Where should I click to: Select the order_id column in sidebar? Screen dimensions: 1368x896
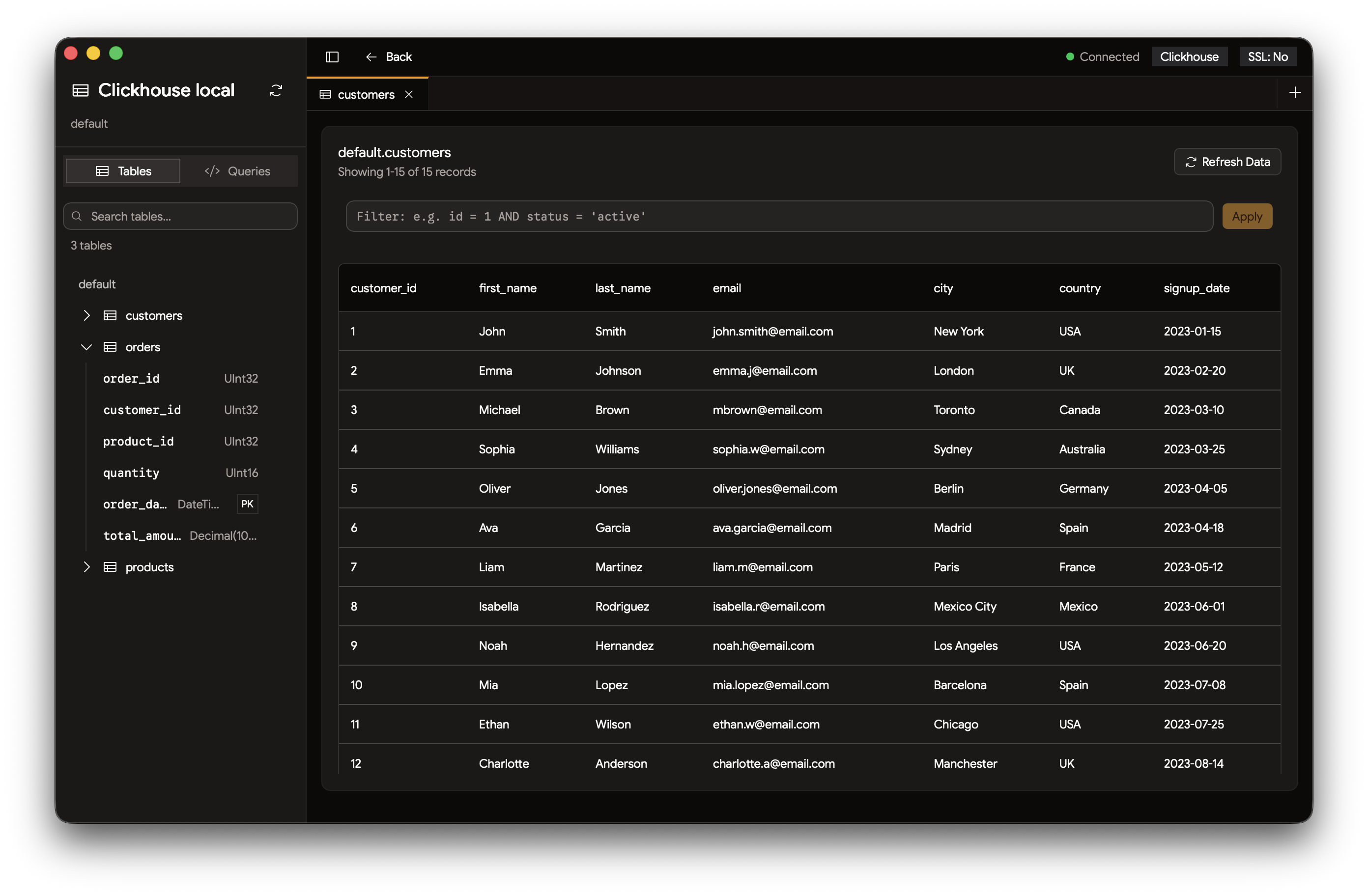click(x=132, y=379)
